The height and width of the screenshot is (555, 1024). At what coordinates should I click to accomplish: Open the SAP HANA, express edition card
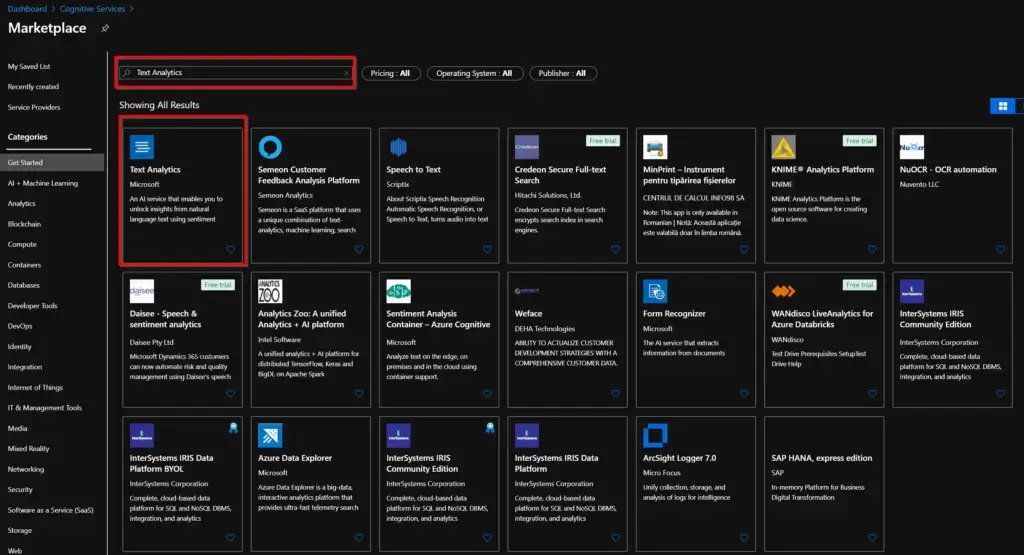pos(824,483)
